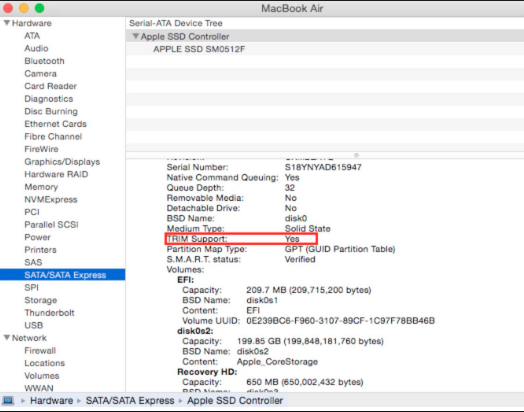Click the serial number value S18YNYAD615947
This screenshot has width=524, height=412.
pos(323,167)
